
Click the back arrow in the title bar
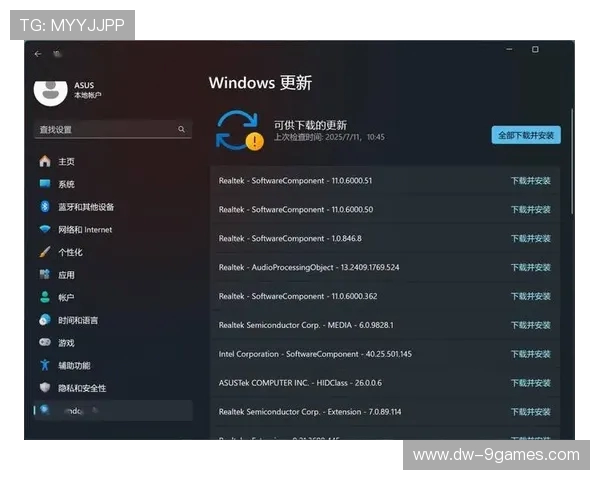[38, 54]
